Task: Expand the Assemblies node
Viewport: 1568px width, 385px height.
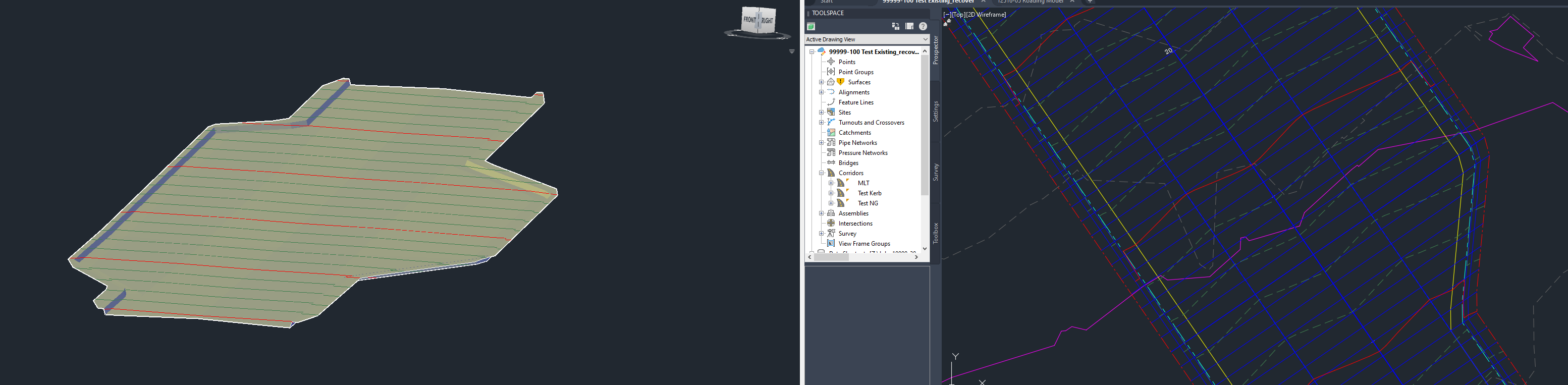Action: click(x=821, y=213)
